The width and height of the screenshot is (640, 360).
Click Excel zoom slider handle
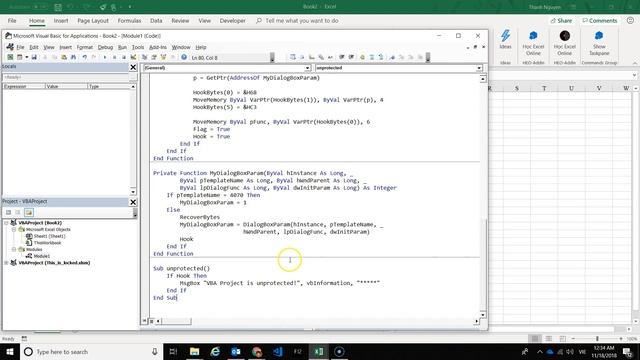coord(597,339)
